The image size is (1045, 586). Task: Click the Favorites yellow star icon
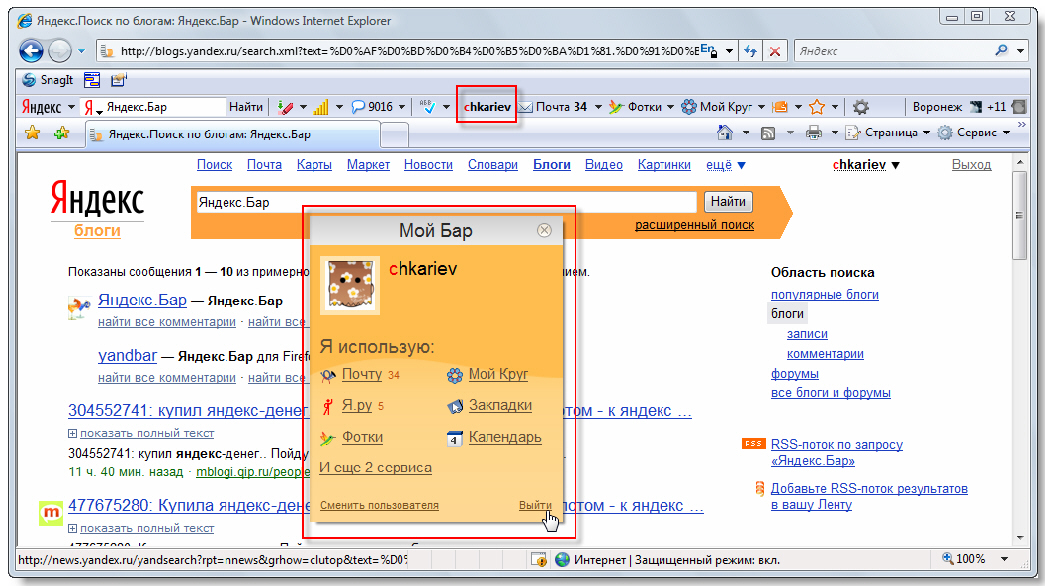click(x=32, y=133)
